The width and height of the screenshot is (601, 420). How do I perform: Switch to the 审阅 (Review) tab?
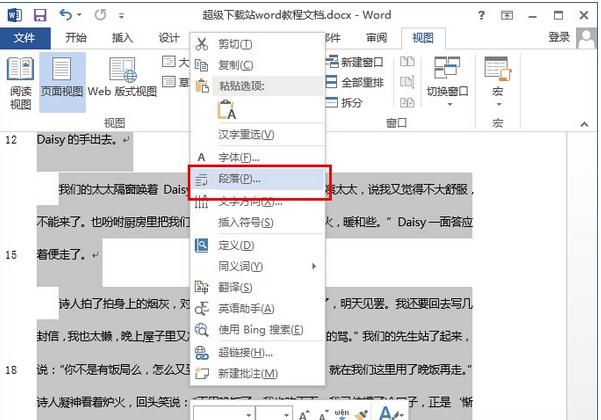[376, 38]
